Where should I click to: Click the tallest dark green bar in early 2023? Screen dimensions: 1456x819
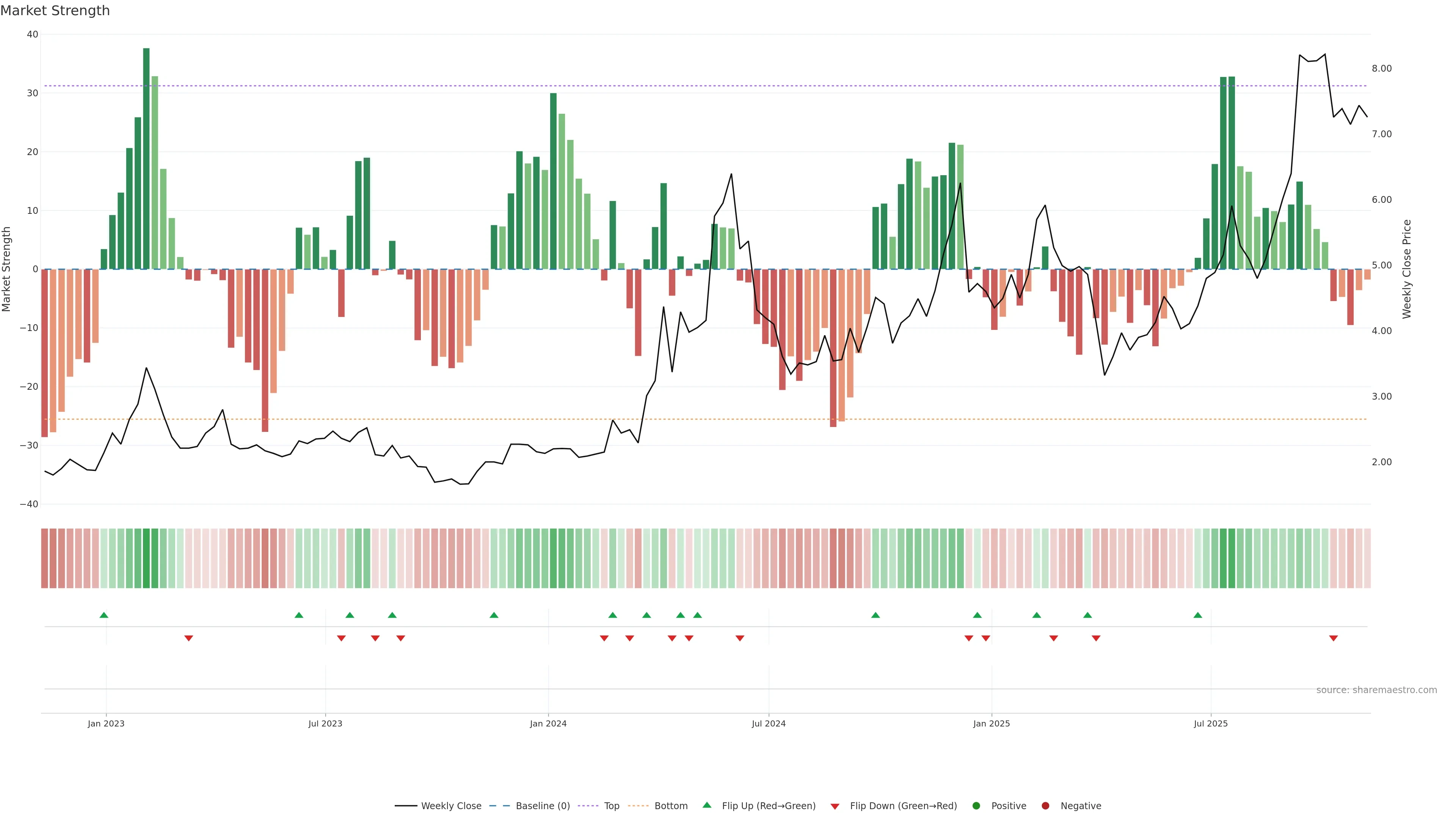point(146,158)
